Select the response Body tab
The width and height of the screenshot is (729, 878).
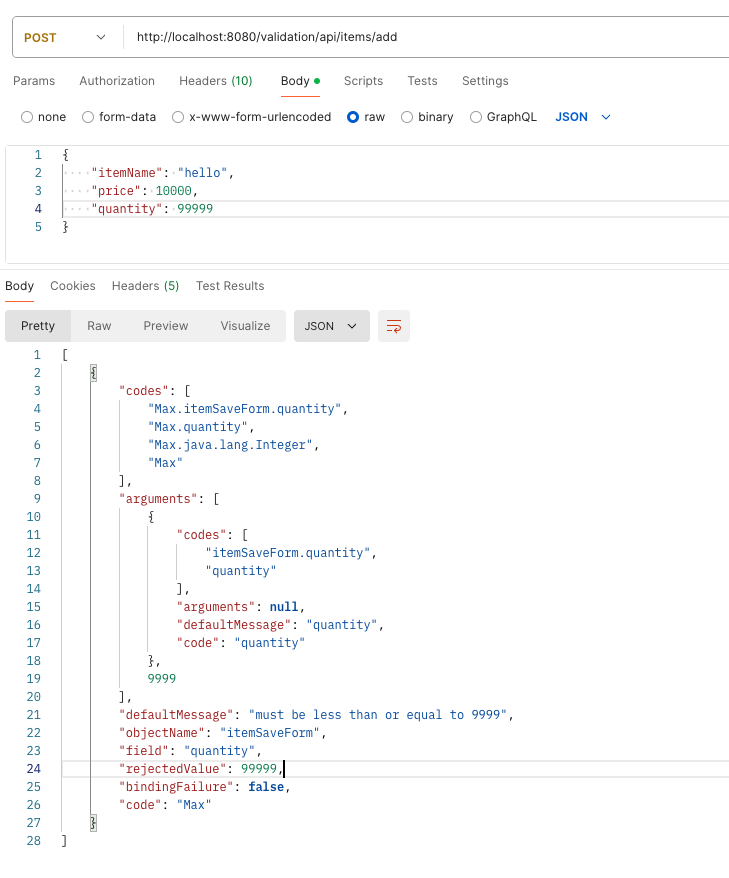[x=20, y=286]
